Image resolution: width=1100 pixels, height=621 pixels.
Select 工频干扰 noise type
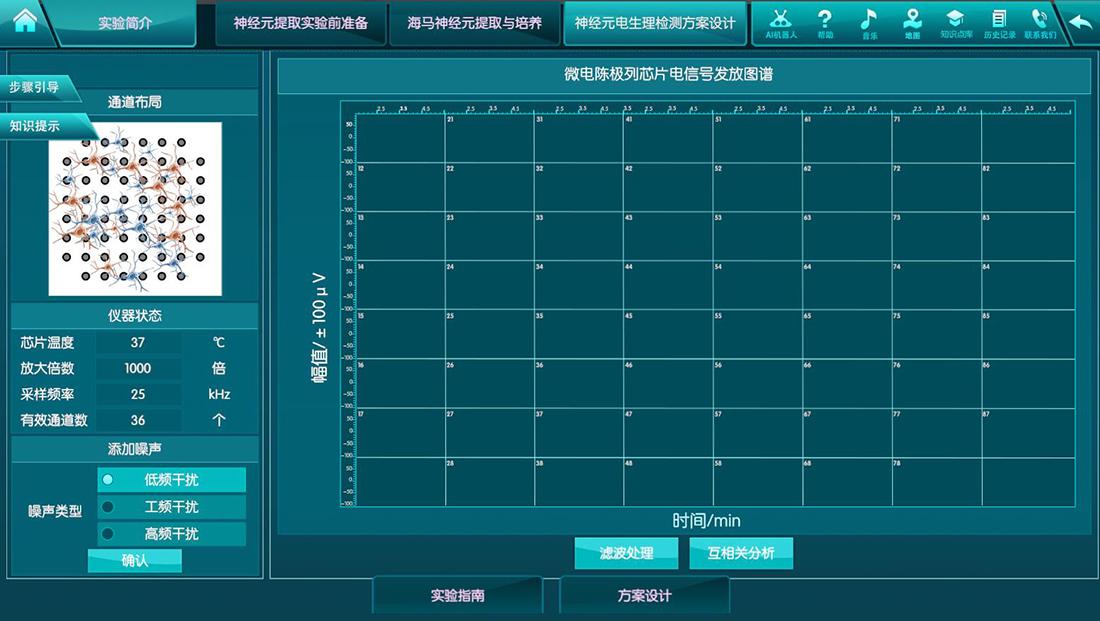click(x=171, y=507)
